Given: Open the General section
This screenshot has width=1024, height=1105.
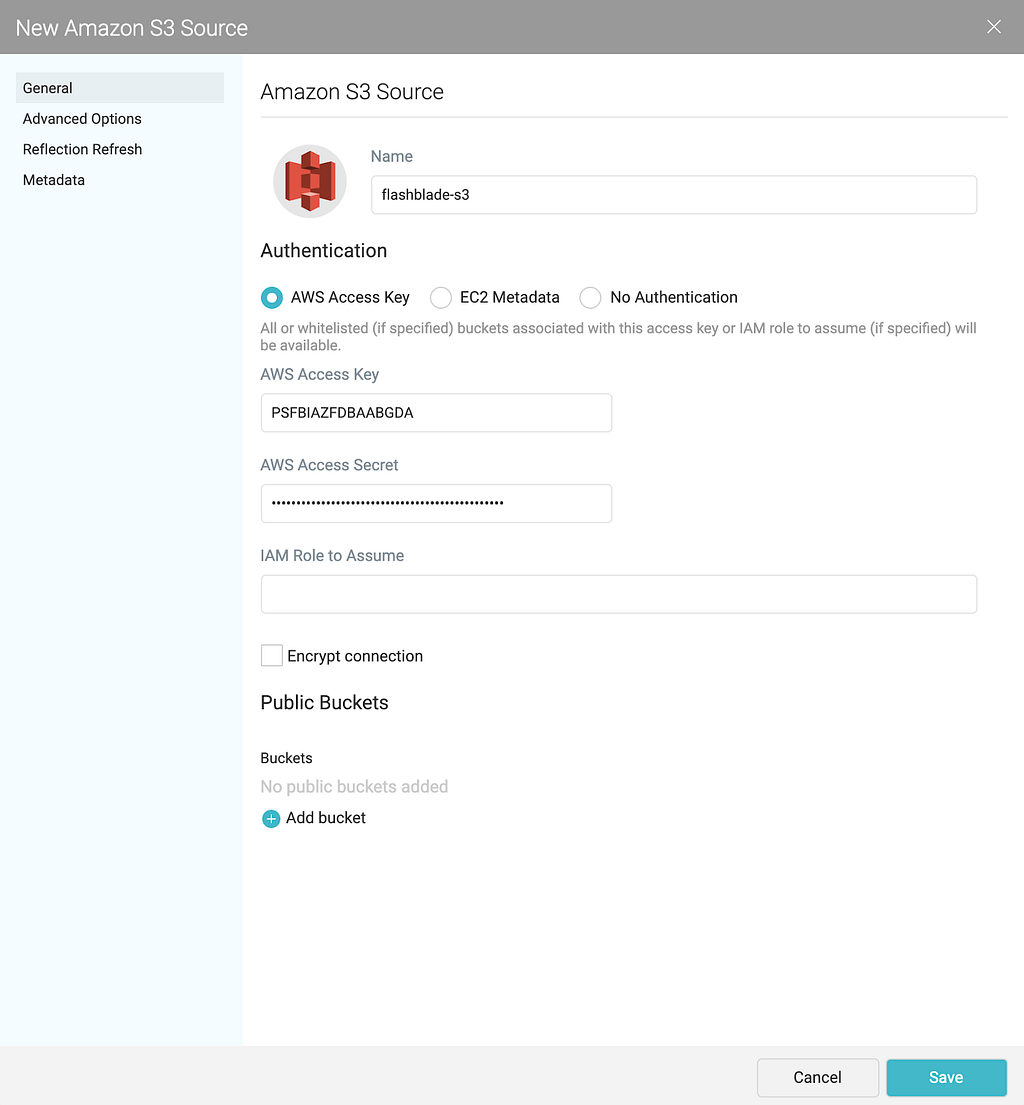Looking at the screenshot, I should click(120, 88).
